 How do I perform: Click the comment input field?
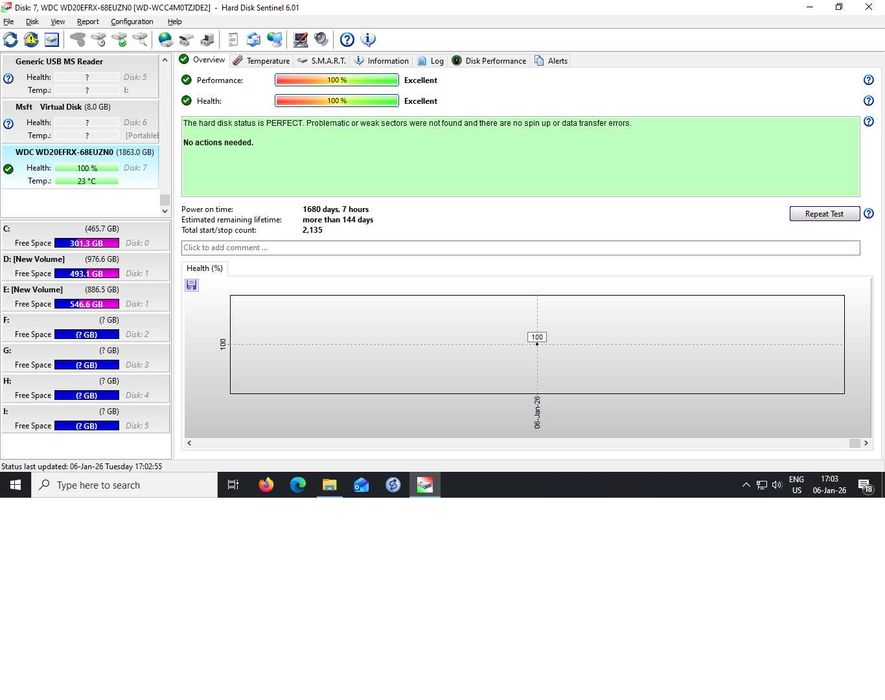click(x=520, y=247)
